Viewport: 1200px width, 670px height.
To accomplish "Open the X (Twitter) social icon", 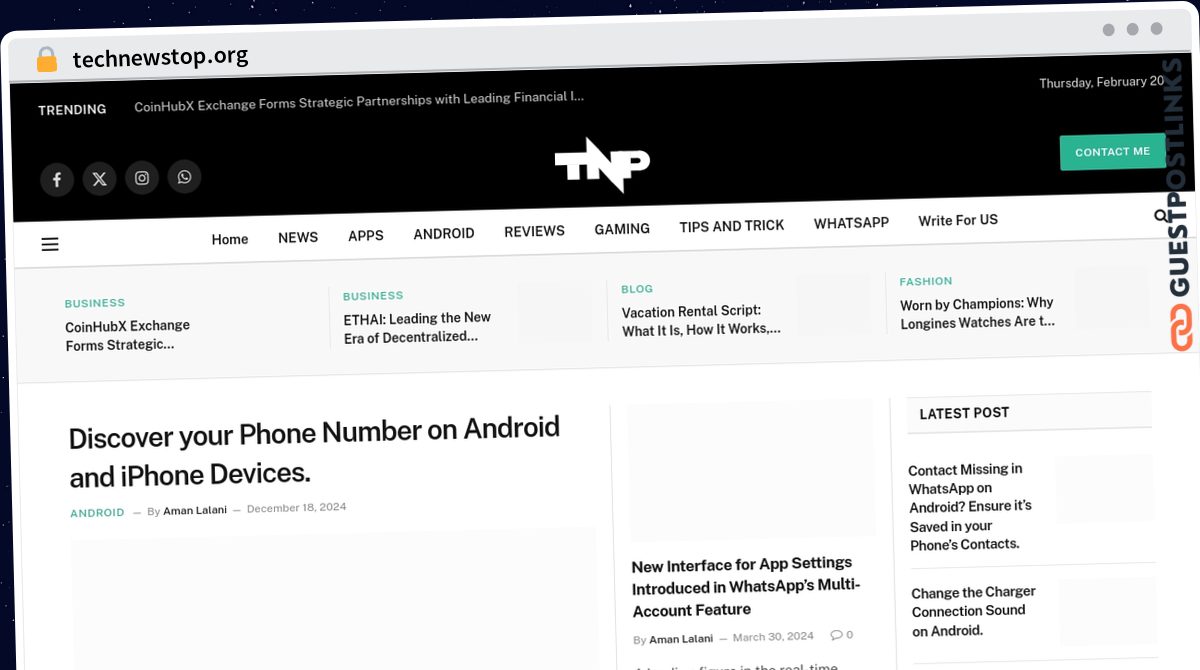I will 99,179.
